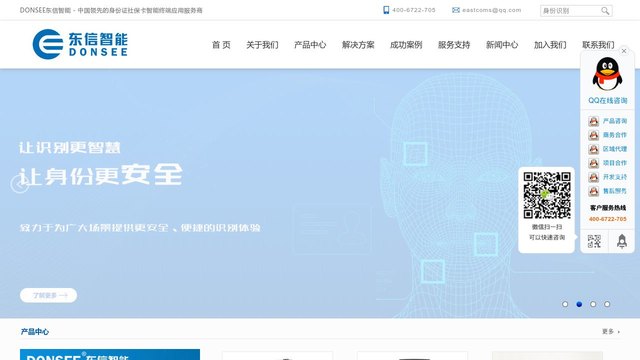Click the QQ icon beside 开发支持
The height and width of the screenshot is (360, 640).
click(x=593, y=177)
